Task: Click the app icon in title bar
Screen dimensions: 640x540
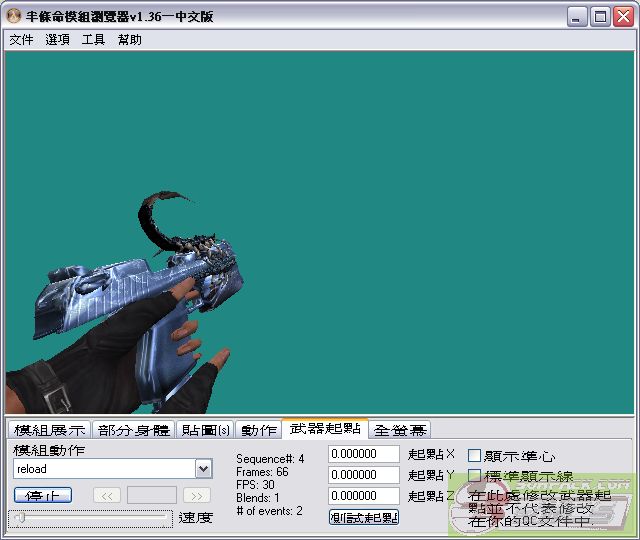Action: (13, 16)
